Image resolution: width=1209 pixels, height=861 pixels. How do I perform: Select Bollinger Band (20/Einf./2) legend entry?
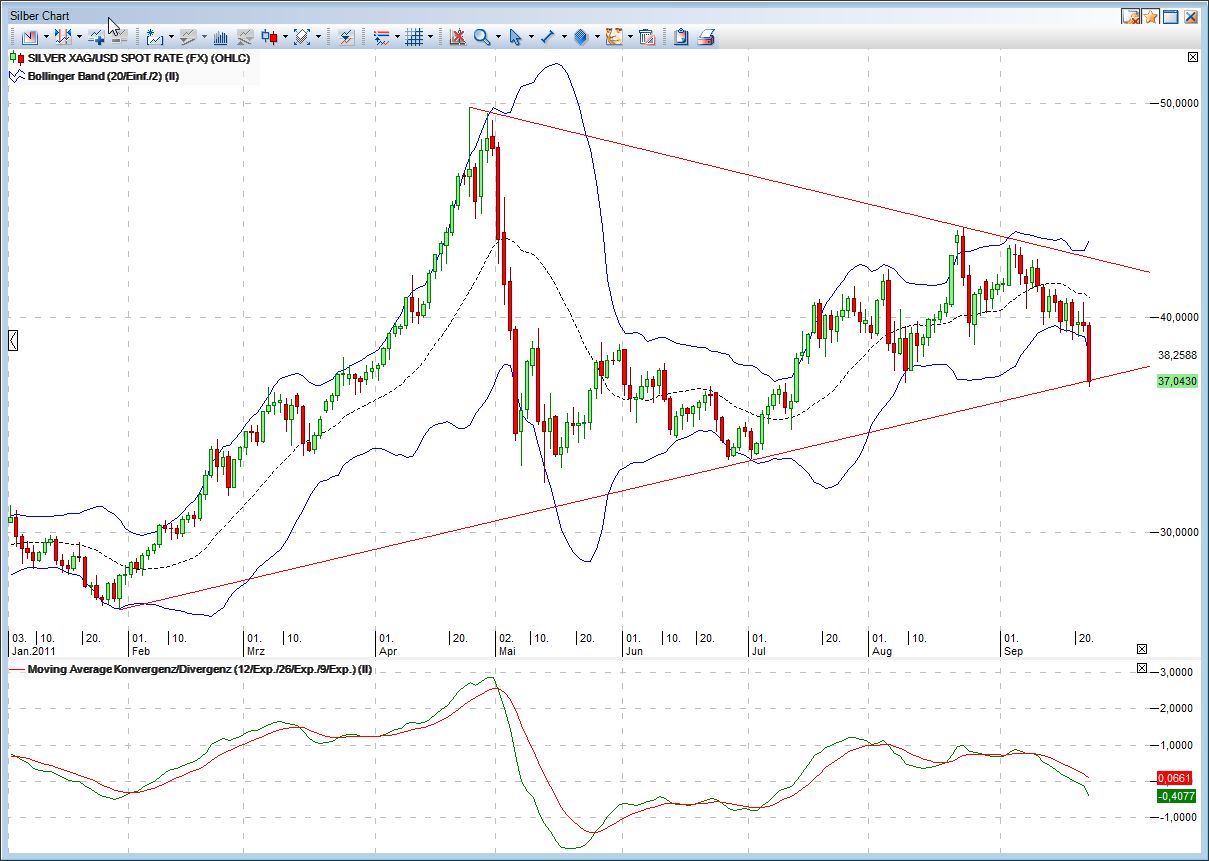[103, 75]
